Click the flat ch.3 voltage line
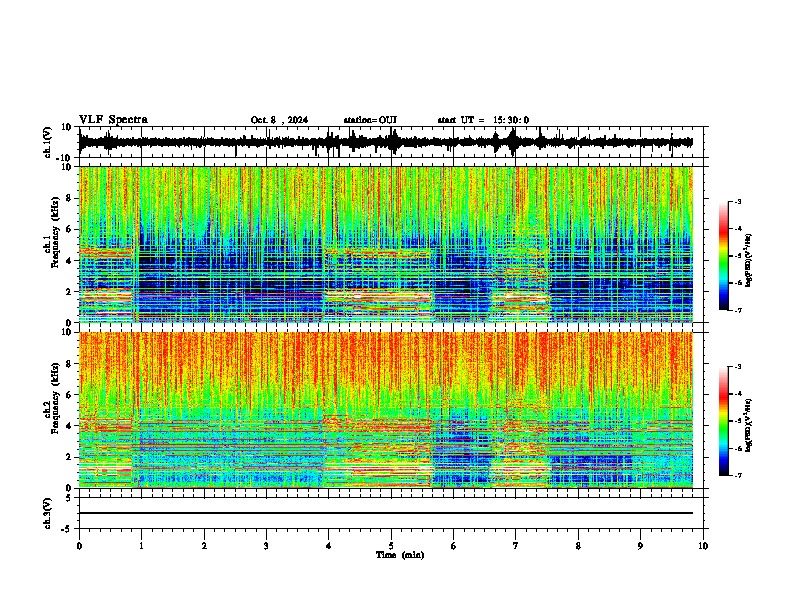 (386, 513)
